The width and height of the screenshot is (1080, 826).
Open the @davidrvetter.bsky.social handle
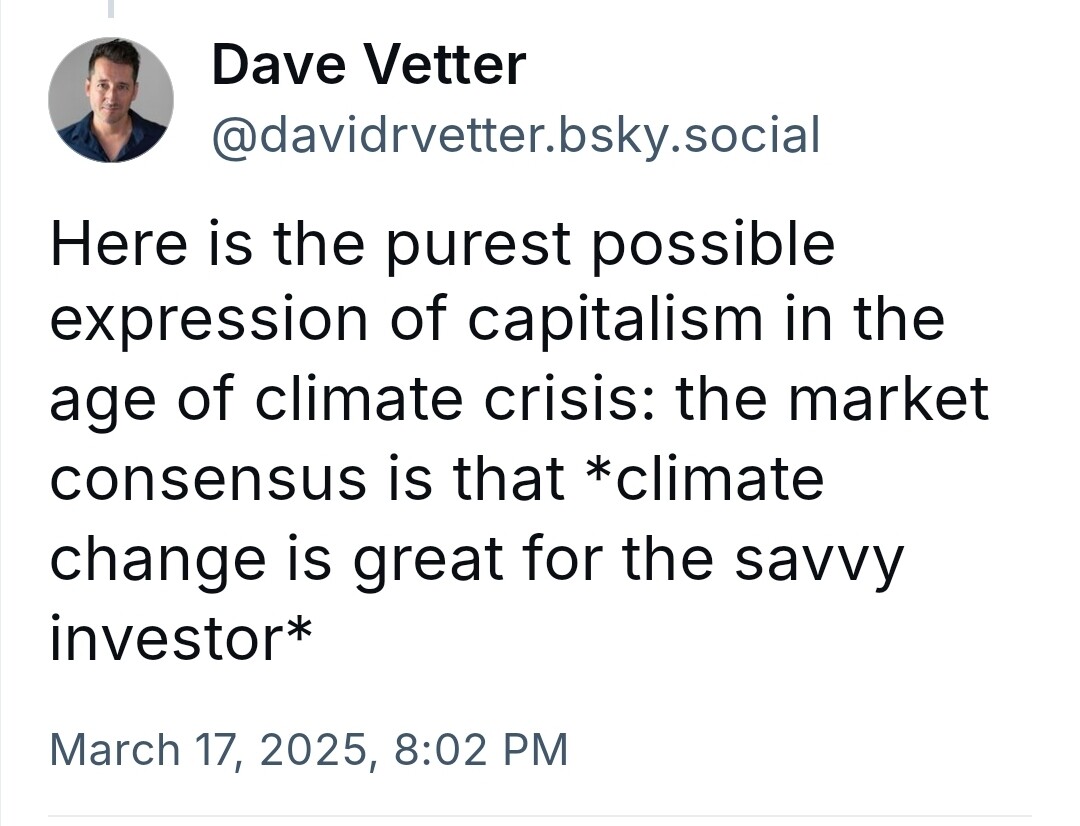516,134
